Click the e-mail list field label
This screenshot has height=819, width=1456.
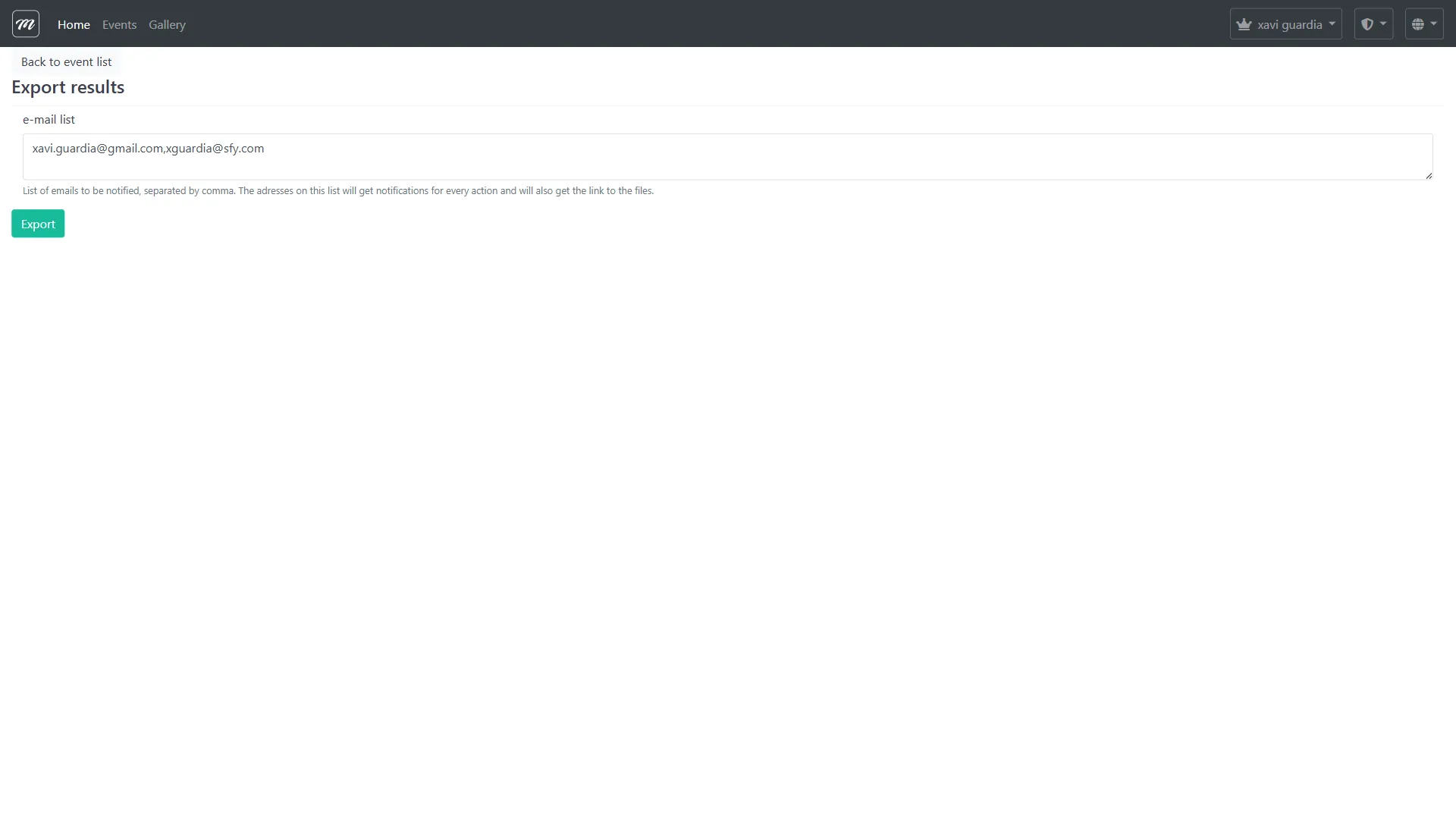(49, 119)
